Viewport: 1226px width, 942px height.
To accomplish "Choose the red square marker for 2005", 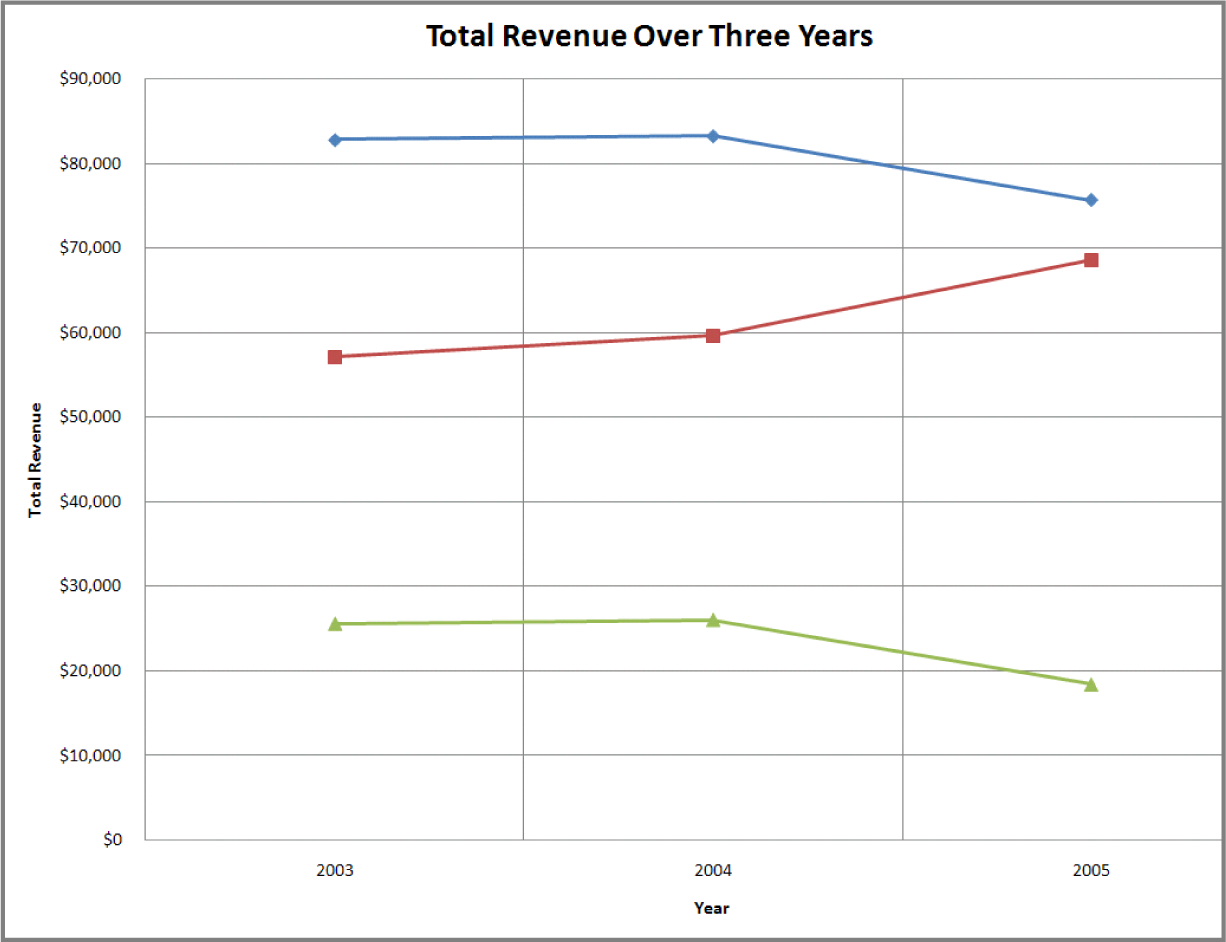I will 1091,260.
